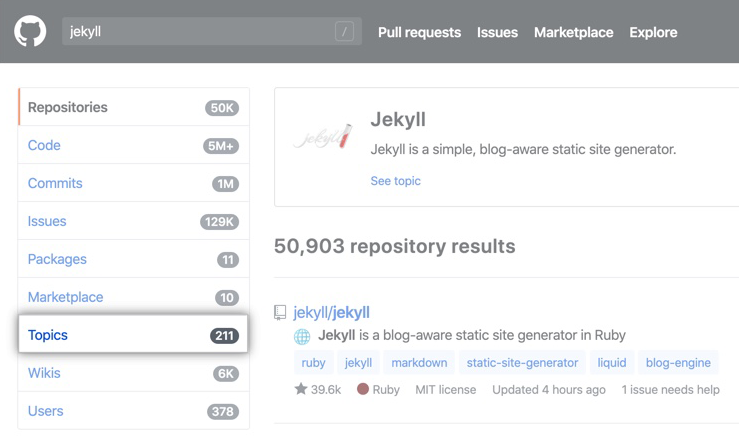739x439 pixels.
Task: Click the slash shortcut icon in search
Action: 344,32
